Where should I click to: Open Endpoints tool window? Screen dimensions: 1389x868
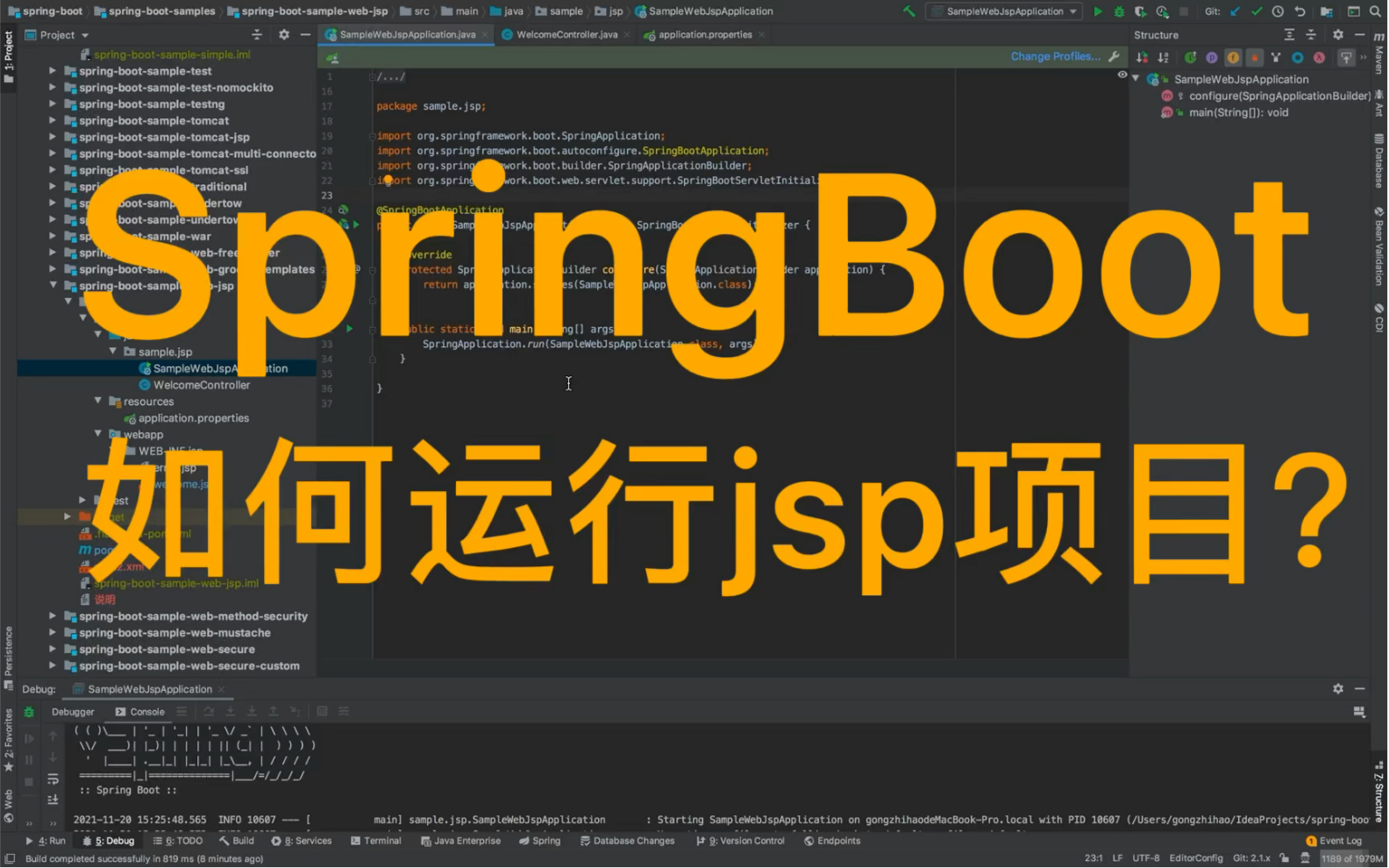(832, 841)
